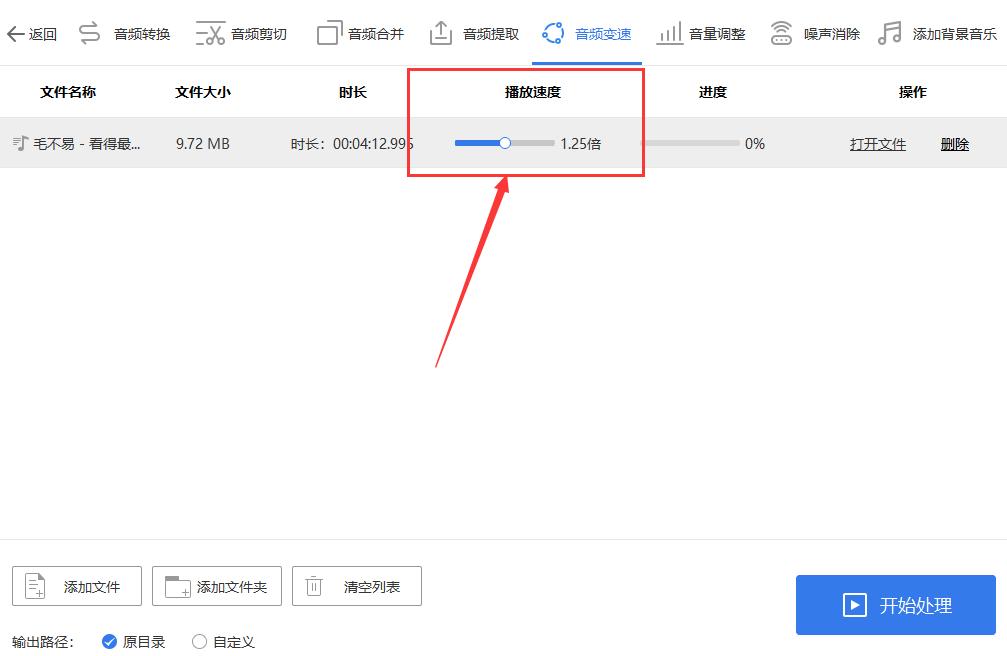Open the file via 打开文件 link
The height and width of the screenshot is (656, 1007).
[877, 143]
